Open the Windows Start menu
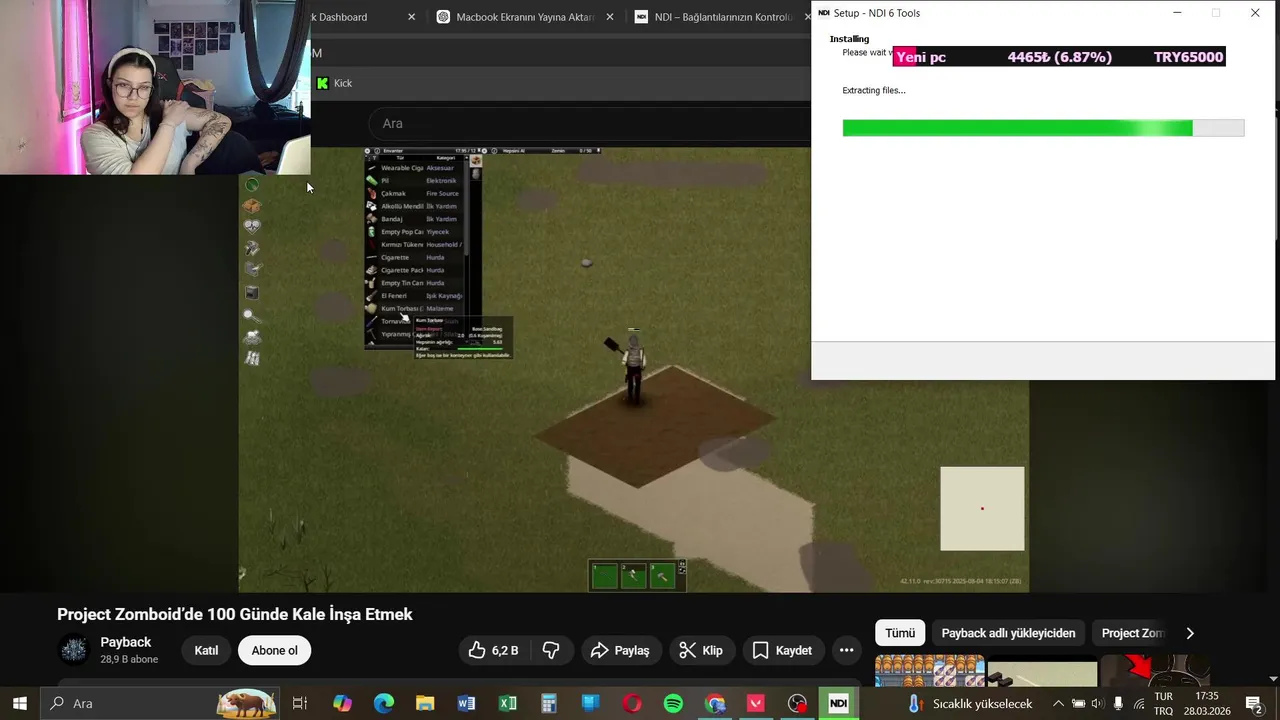This screenshot has width=1280, height=720. tap(19, 703)
